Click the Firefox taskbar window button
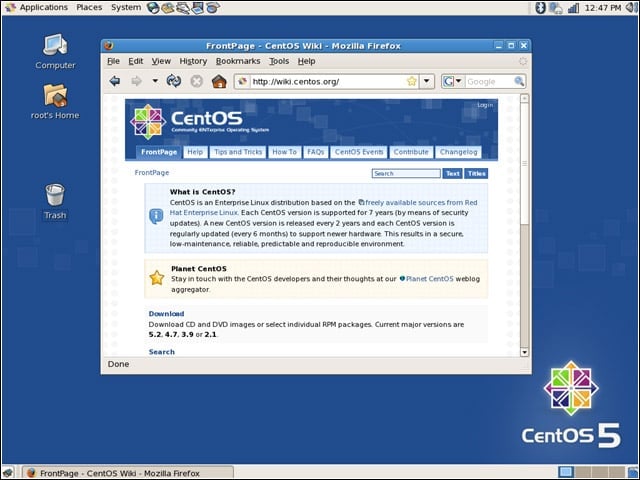Image resolution: width=640 pixels, height=480 pixels. [128, 473]
